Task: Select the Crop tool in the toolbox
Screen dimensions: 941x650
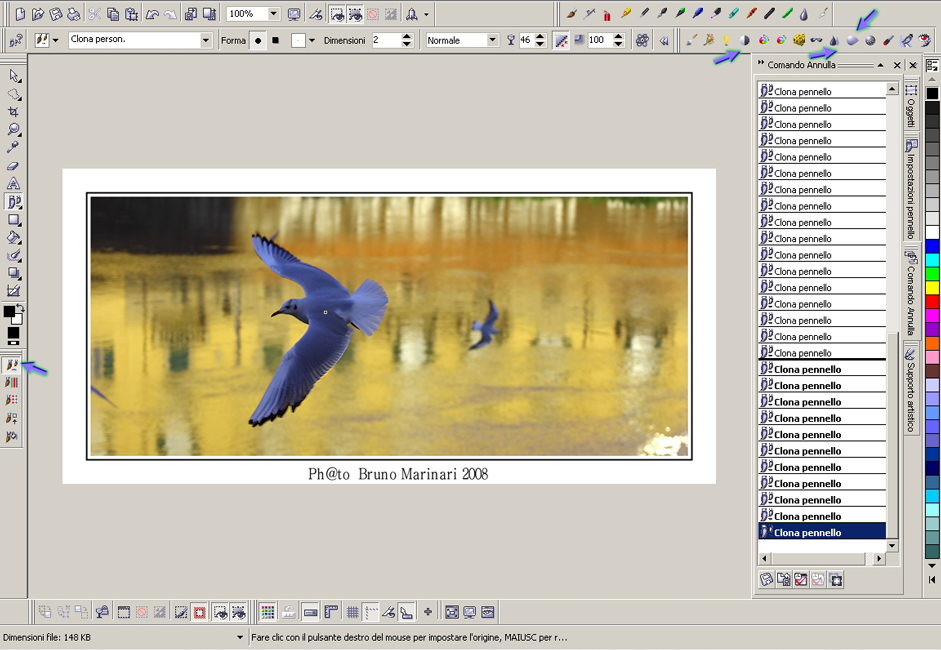Action: (14, 112)
